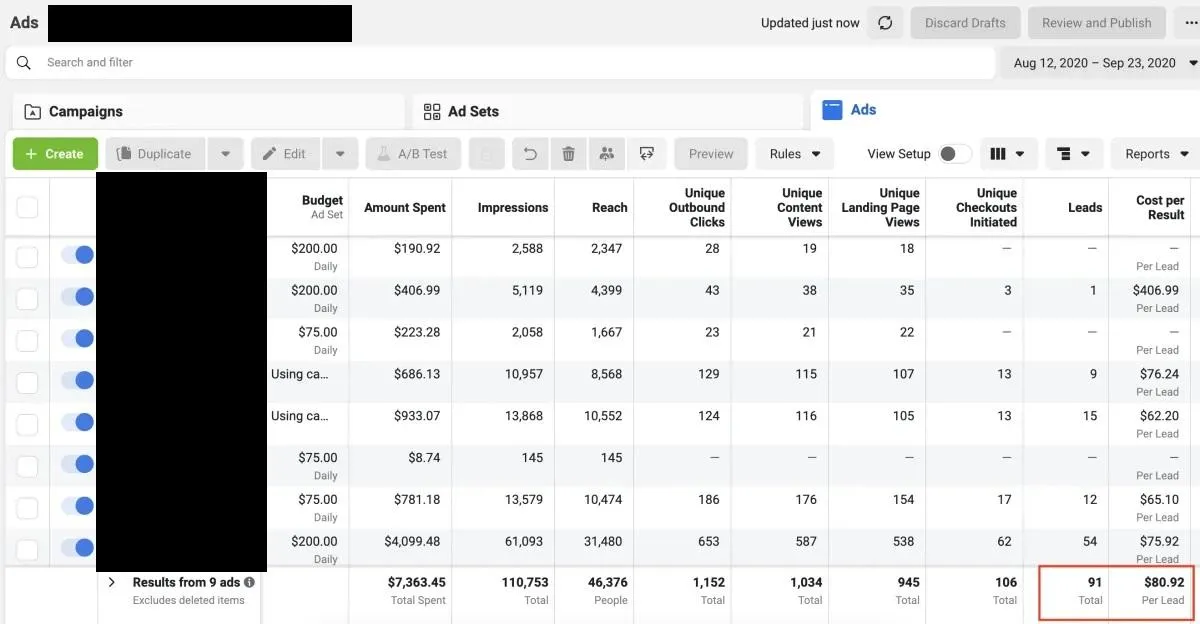The height and width of the screenshot is (624, 1200).
Task: Switch to the Campaigns tab
Action: (86, 112)
